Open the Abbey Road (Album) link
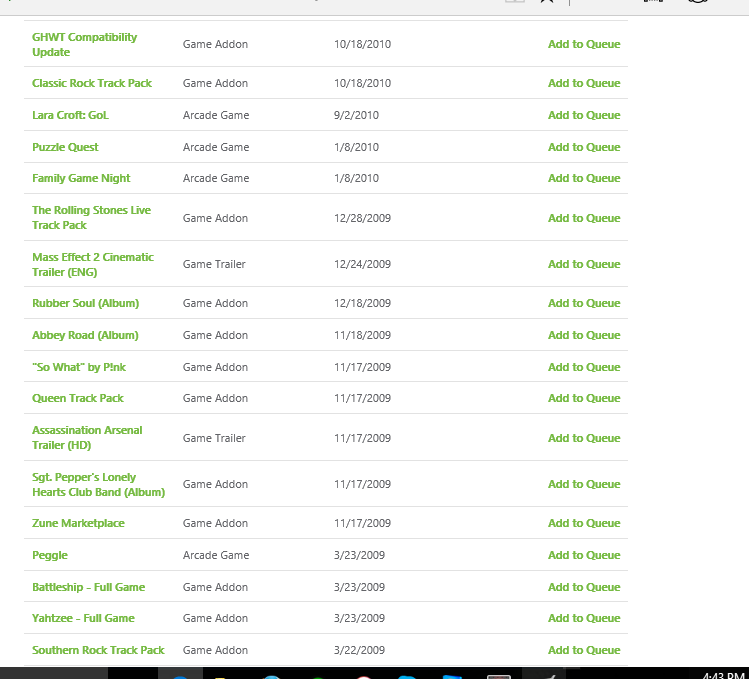749x679 pixels. [x=85, y=335]
